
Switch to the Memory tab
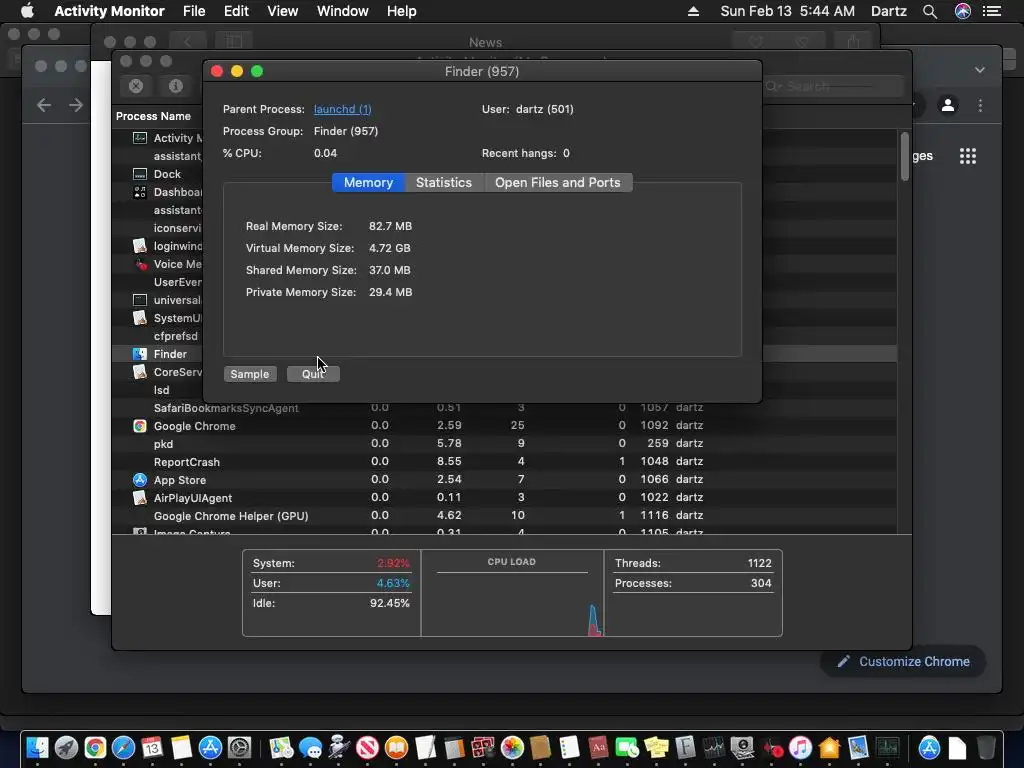click(368, 182)
